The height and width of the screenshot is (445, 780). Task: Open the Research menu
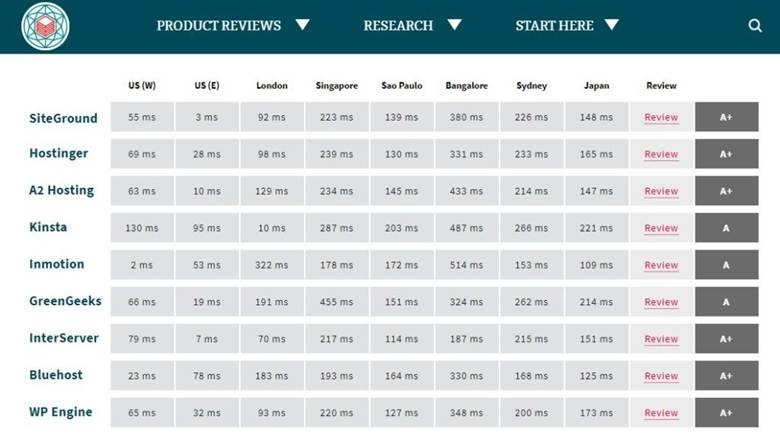point(398,26)
